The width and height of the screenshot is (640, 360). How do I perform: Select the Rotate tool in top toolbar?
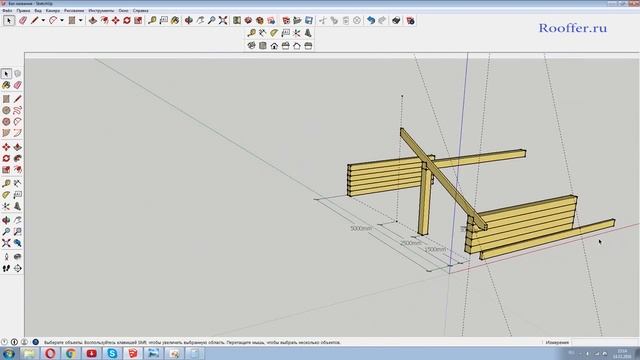(x=127, y=20)
